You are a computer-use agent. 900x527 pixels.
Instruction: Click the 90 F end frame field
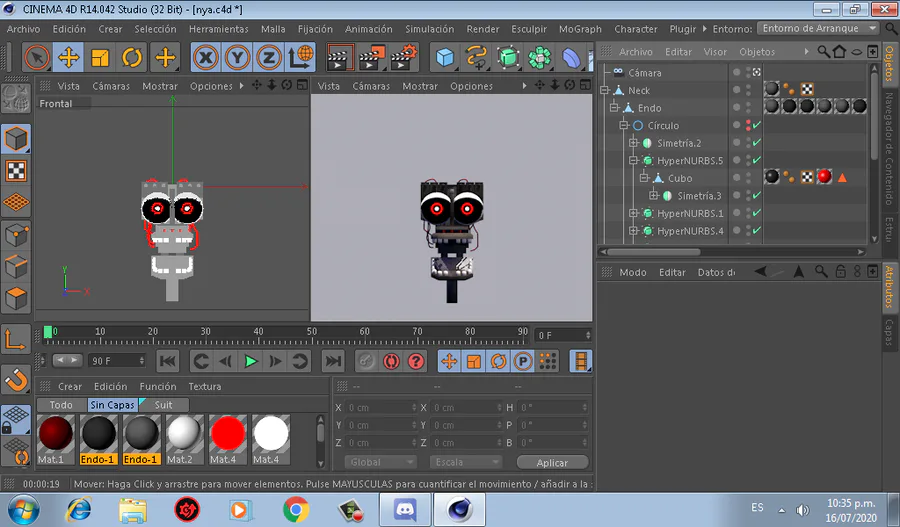pos(117,361)
